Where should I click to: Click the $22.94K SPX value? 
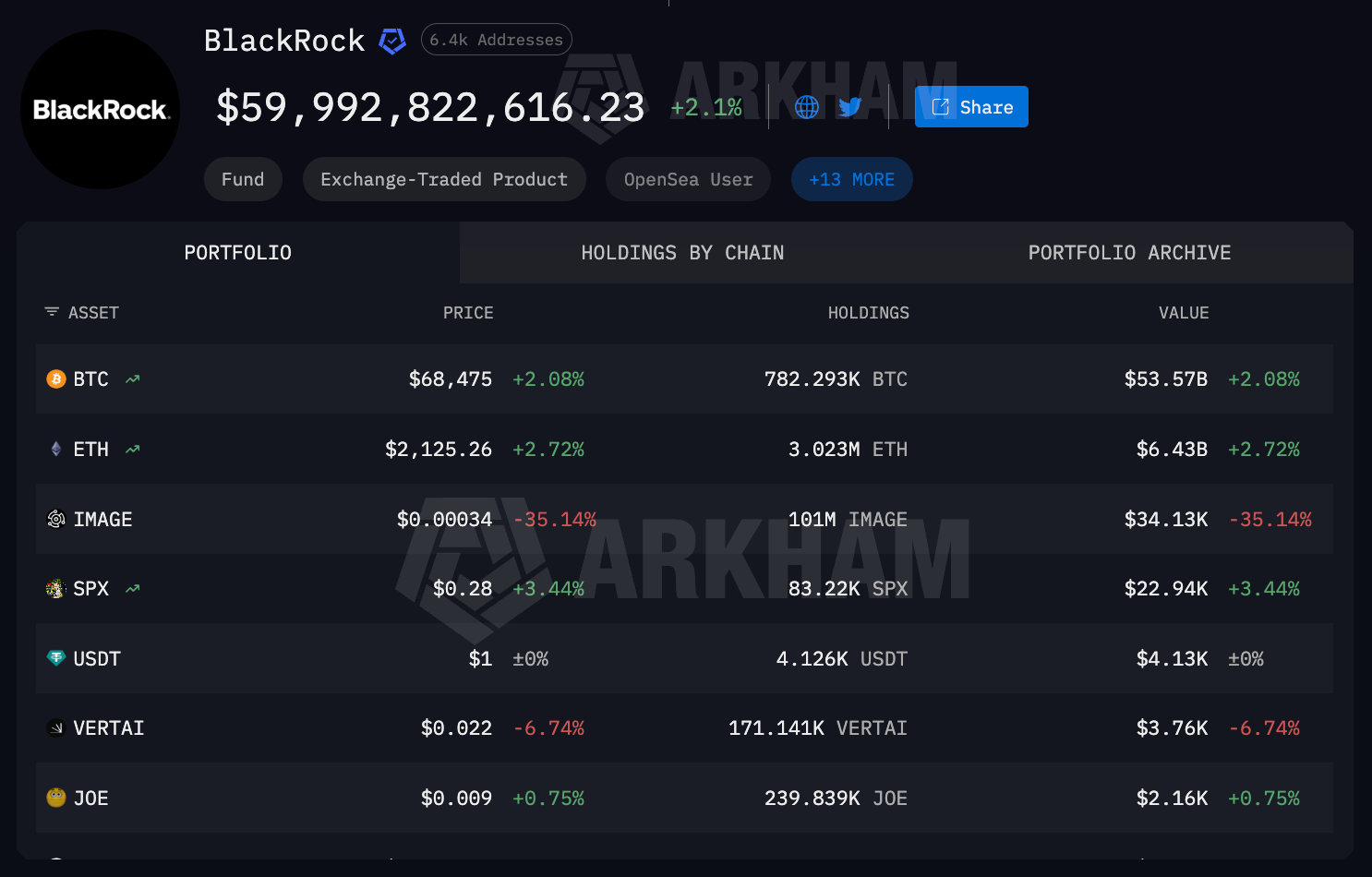[x=1166, y=589]
